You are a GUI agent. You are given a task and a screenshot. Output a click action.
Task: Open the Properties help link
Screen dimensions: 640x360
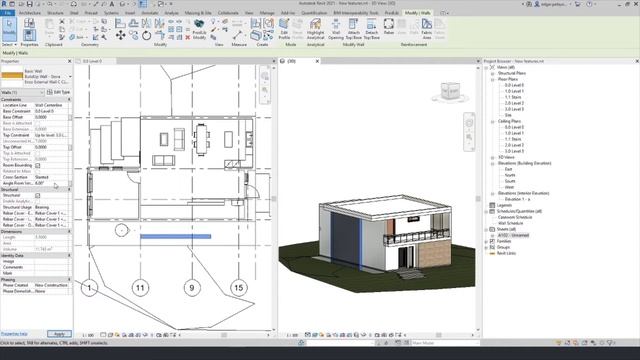[x=14, y=334]
